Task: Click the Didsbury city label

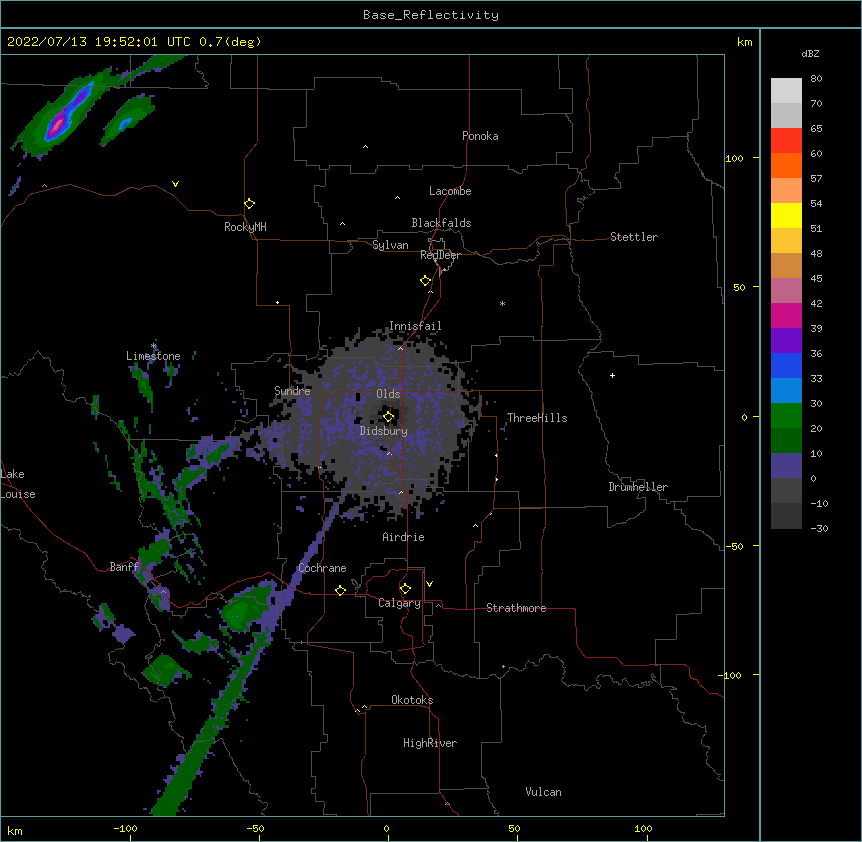Action: [x=384, y=431]
